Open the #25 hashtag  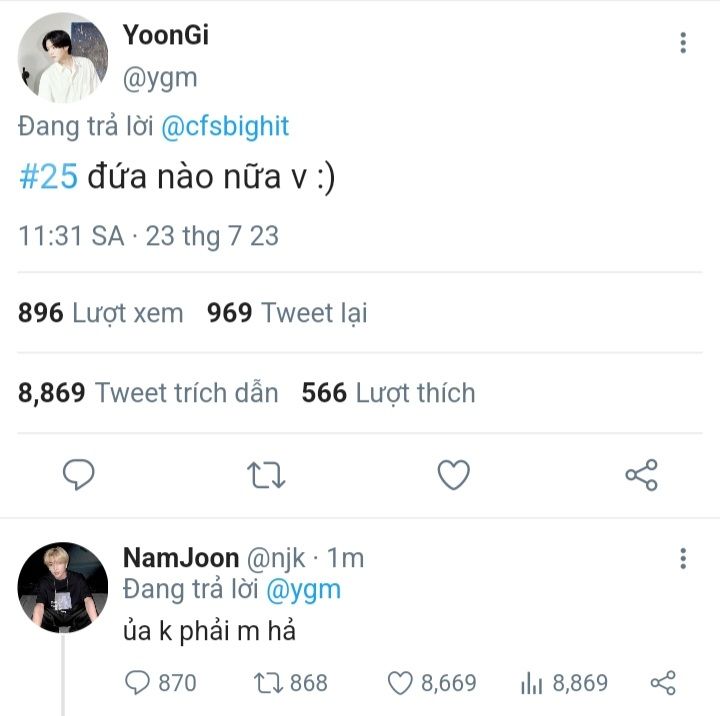(48, 178)
